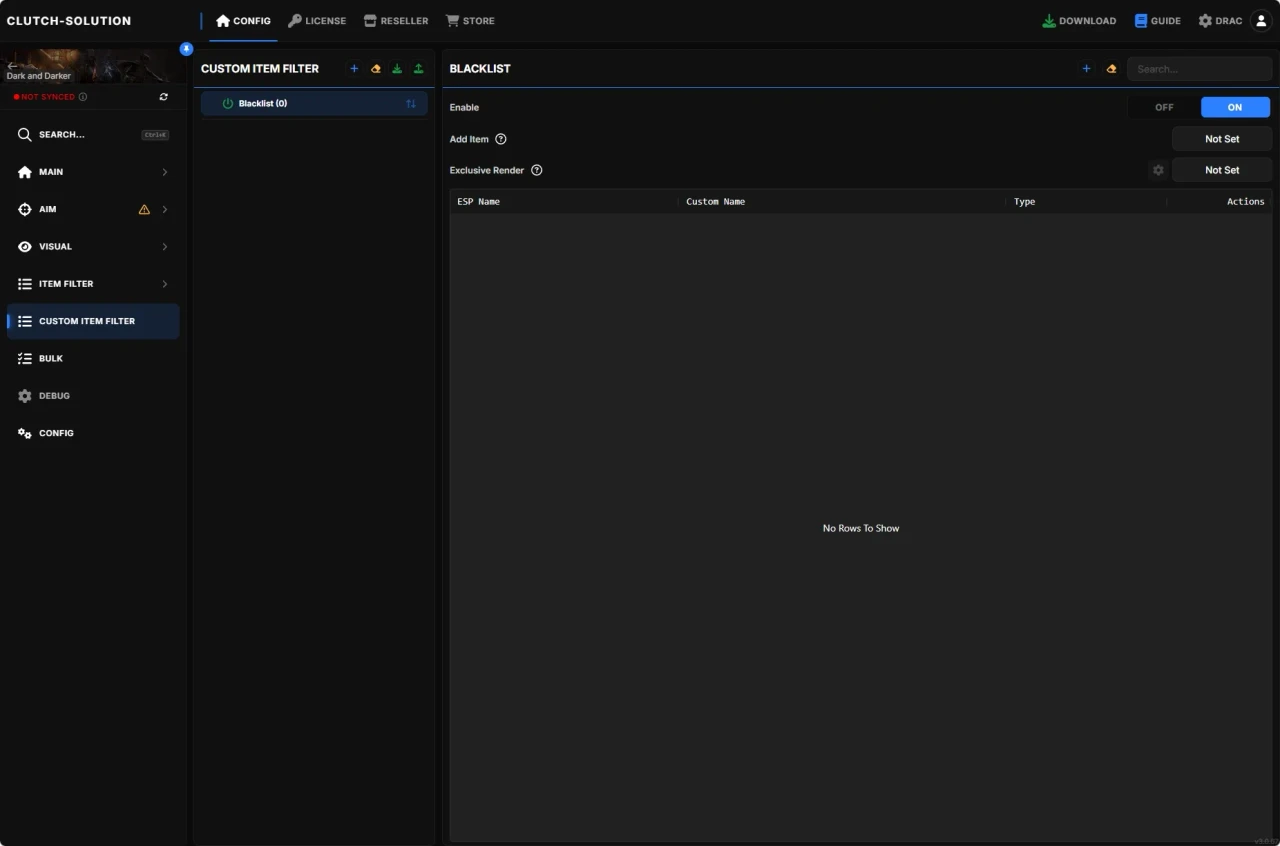Click the info icon beside NOT SYNCED
The width and height of the screenshot is (1280, 846).
pos(83,97)
